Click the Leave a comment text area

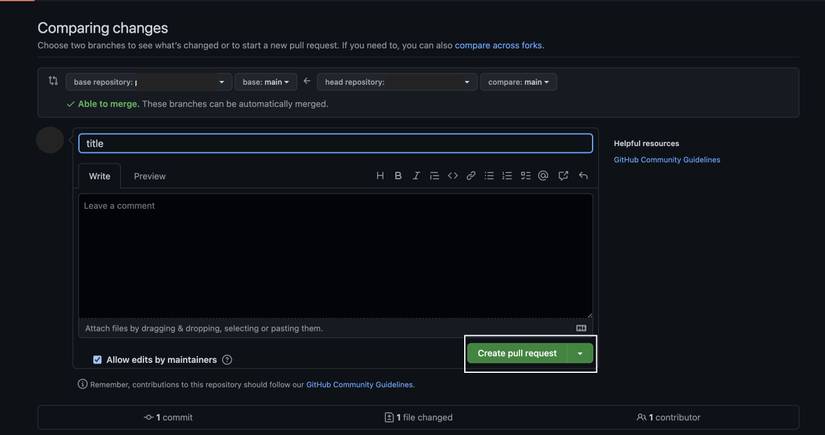pyautogui.click(x=336, y=256)
